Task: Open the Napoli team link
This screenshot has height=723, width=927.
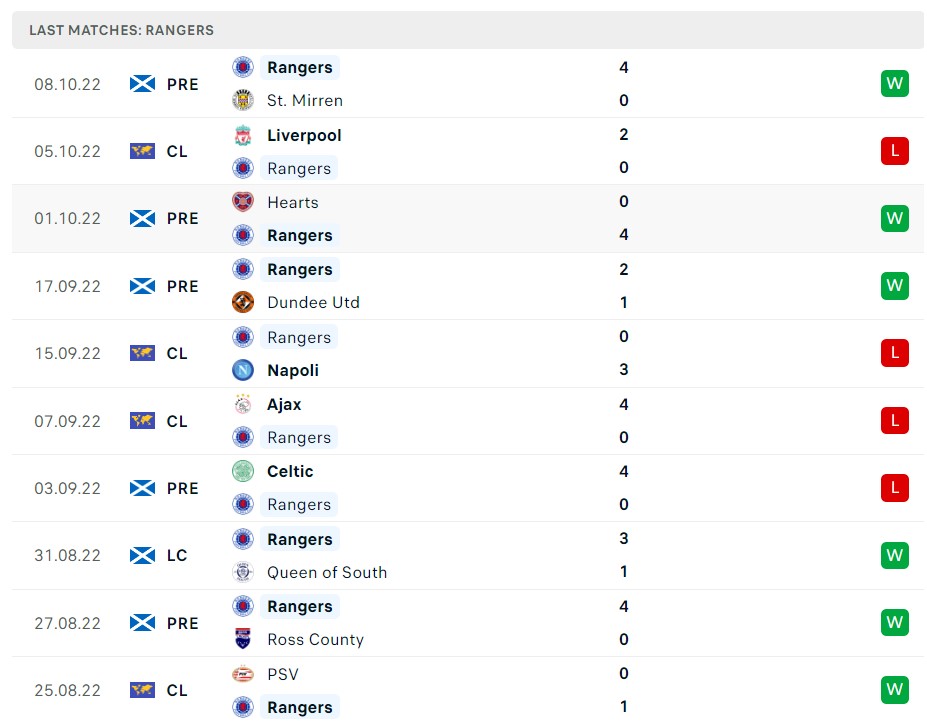Action: [293, 370]
